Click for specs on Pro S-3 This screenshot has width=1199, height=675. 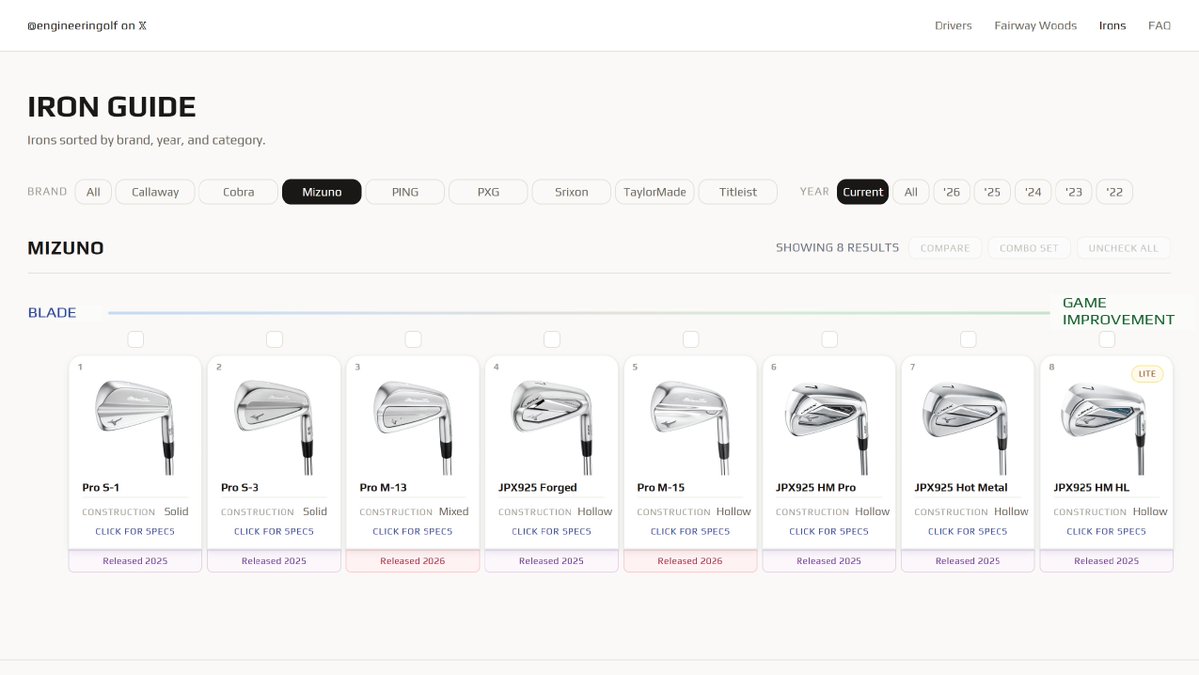click(274, 531)
